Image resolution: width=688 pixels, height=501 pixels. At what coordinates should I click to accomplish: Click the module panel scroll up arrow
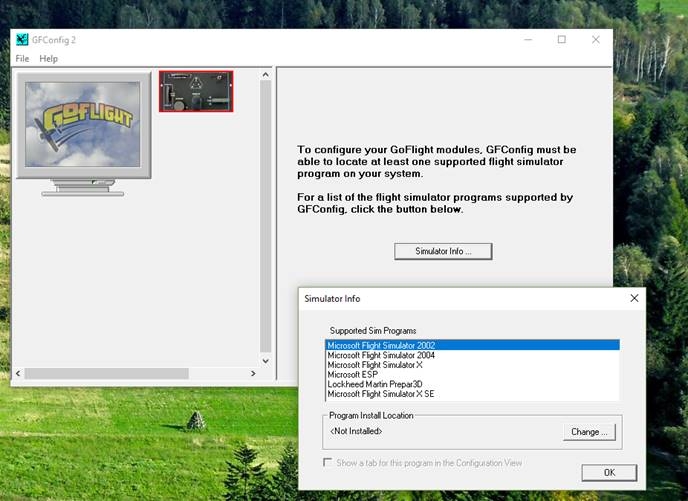(x=265, y=75)
